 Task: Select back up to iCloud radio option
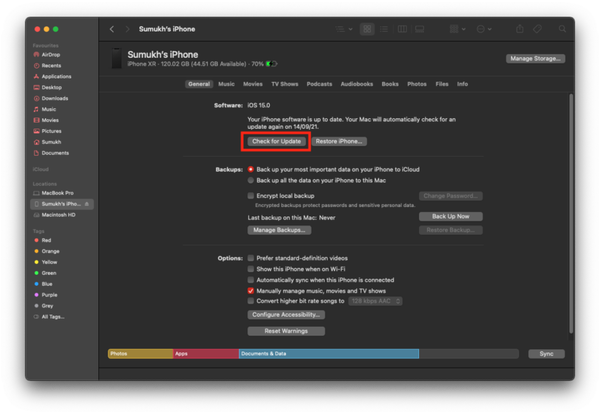point(251,169)
